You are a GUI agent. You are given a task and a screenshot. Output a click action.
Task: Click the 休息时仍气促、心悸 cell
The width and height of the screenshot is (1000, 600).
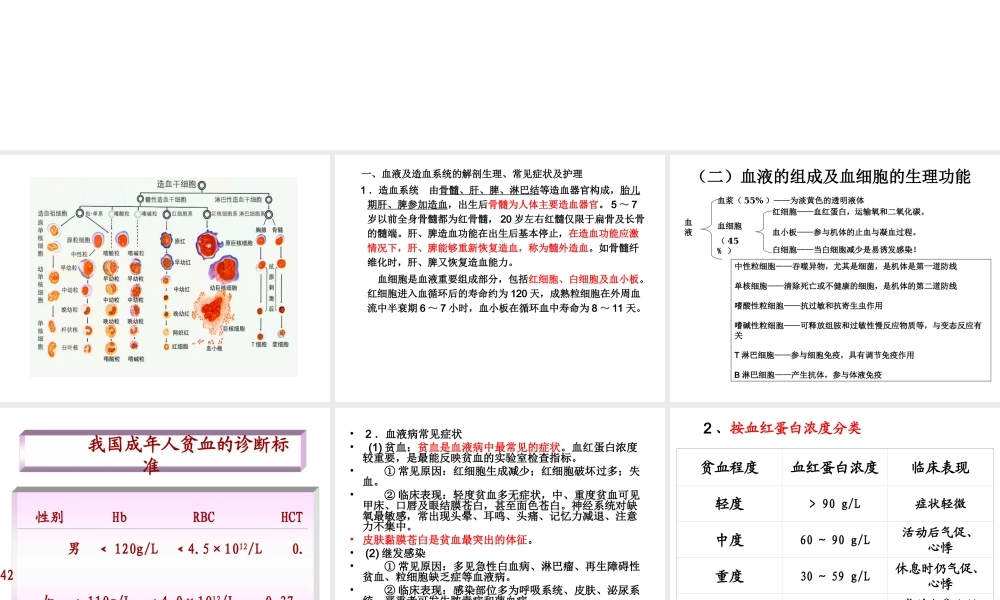(940, 576)
